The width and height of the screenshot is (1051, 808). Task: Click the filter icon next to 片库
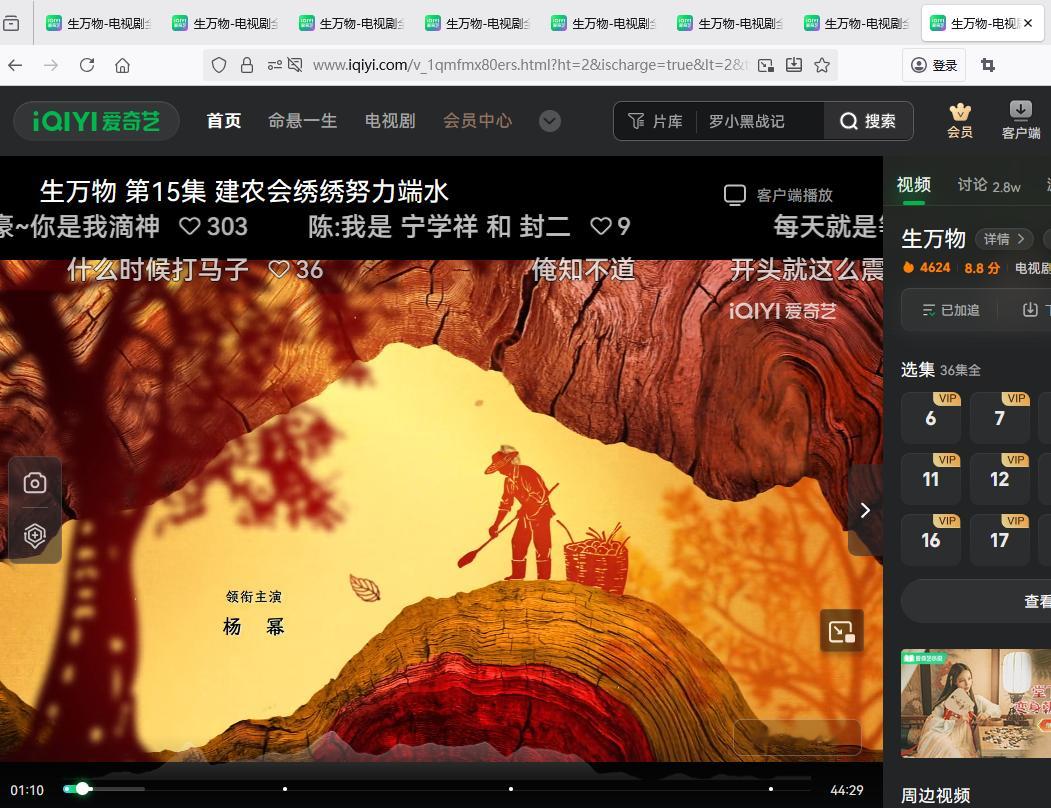[x=636, y=121]
